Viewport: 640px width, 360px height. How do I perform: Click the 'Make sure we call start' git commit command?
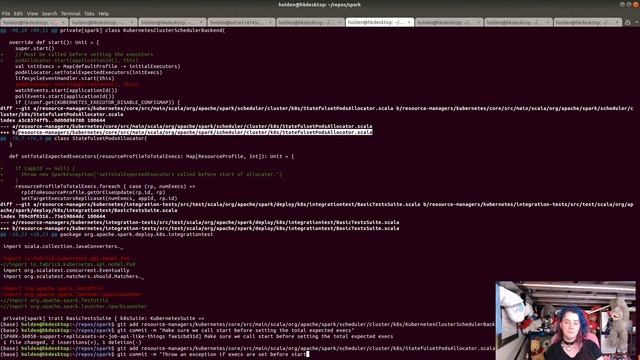[177, 330]
